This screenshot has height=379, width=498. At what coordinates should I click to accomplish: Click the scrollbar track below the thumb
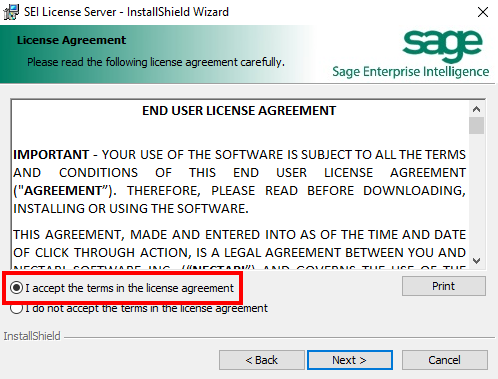(476, 193)
